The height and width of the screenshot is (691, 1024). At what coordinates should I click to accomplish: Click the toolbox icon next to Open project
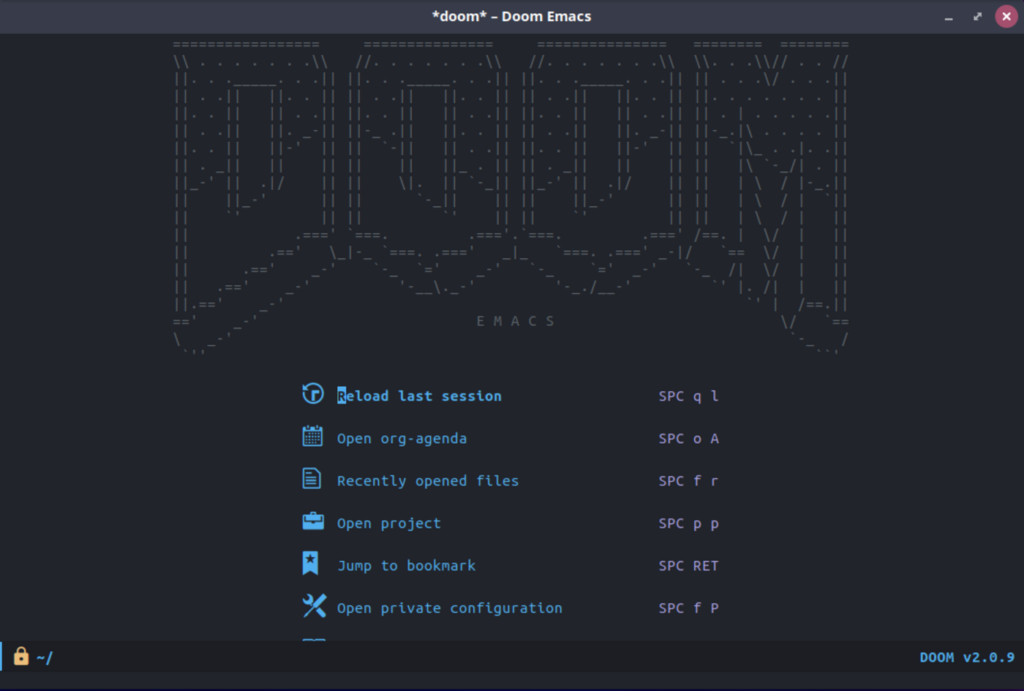[313, 521]
